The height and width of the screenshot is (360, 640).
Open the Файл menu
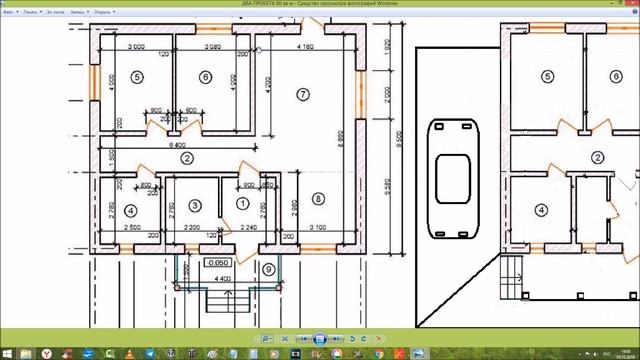coord(11,12)
